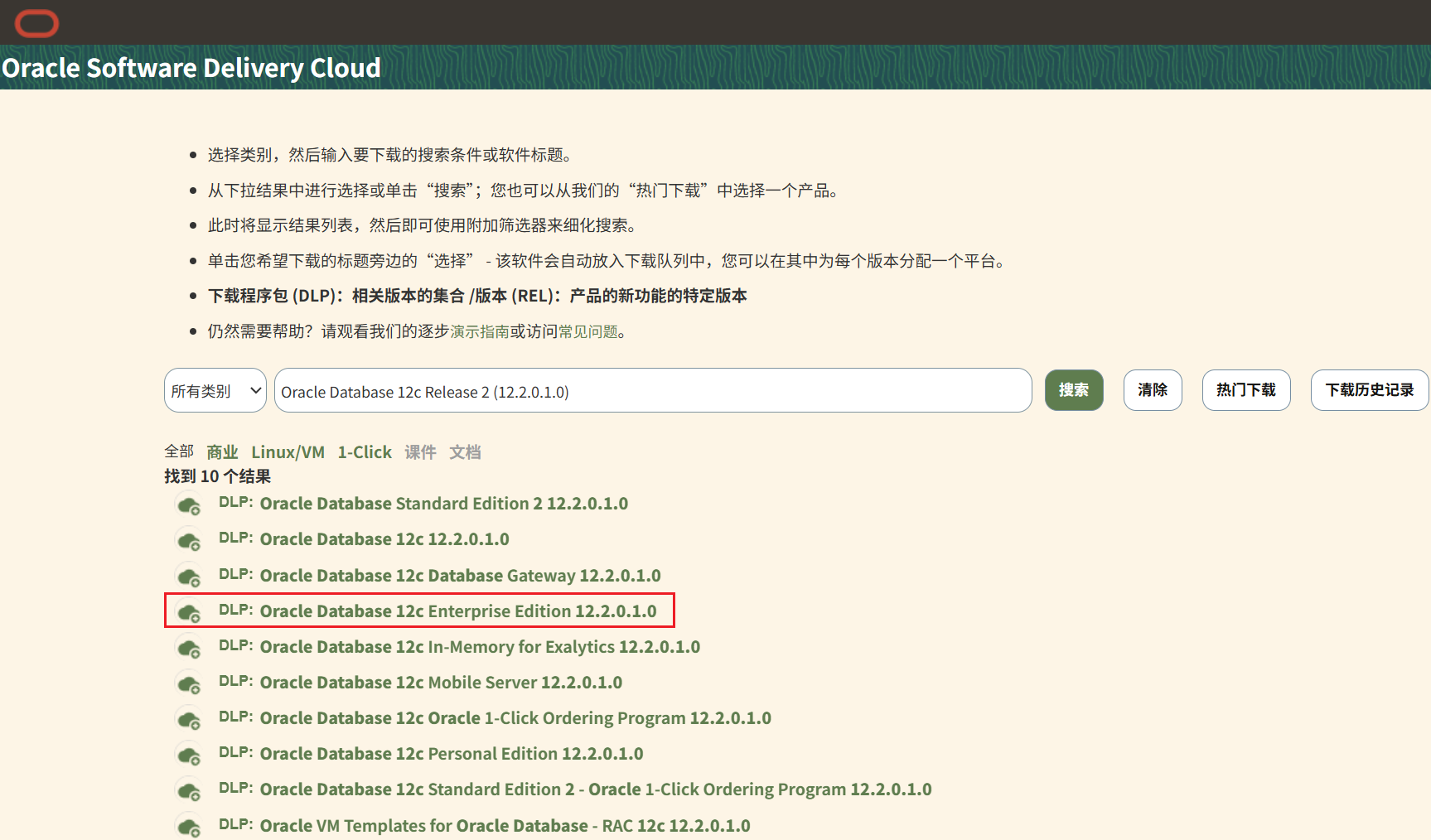Click the Oracle logo icon
The width and height of the screenshot is (1431, 840).
click(x=37, y=23)
